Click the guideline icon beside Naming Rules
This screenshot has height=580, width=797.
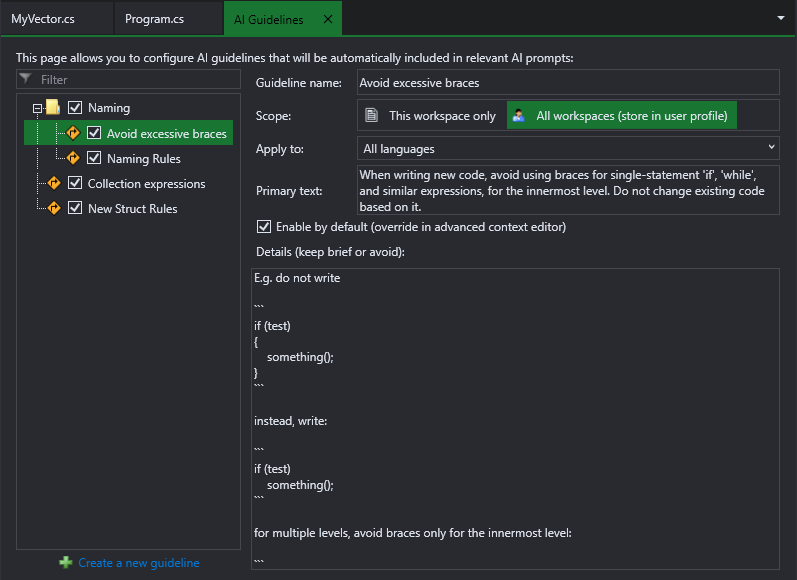point(73,158)
